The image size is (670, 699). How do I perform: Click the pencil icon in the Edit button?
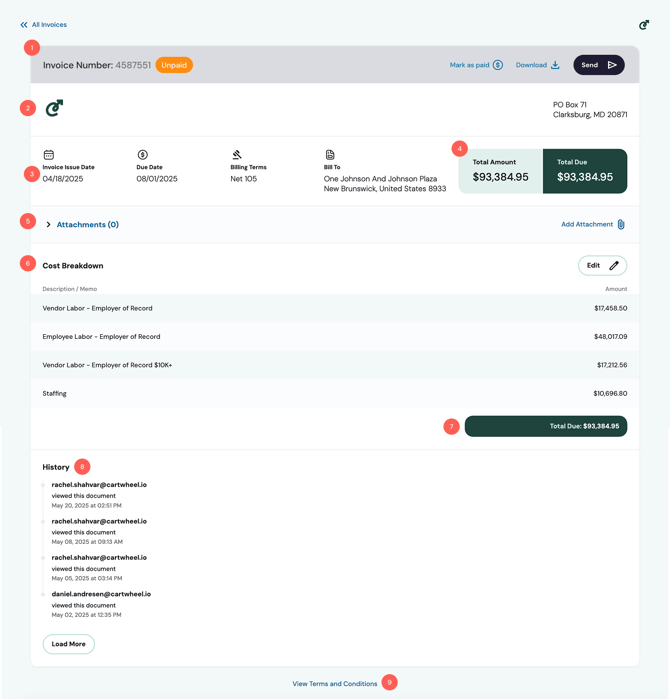click(614, 265)
